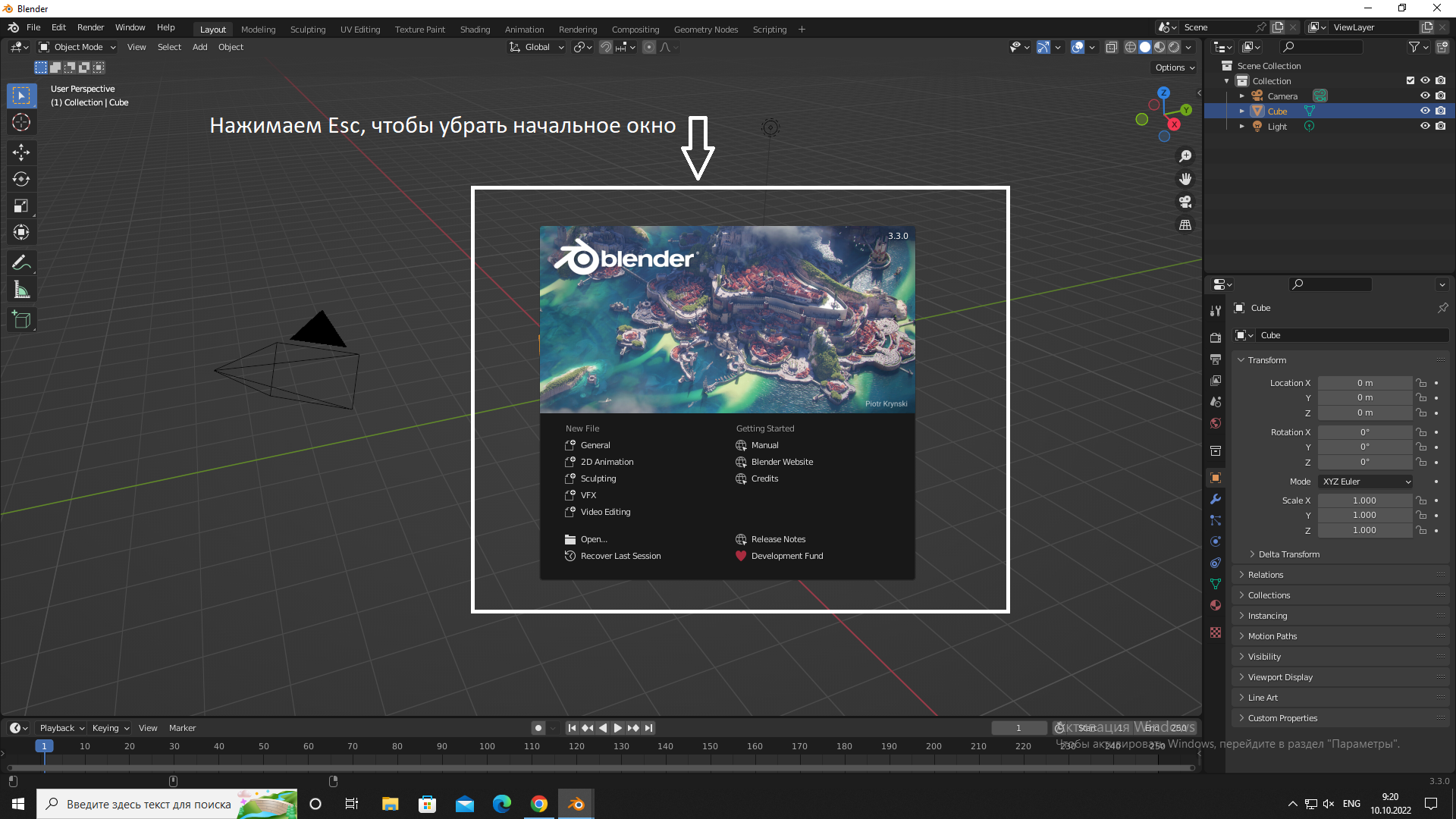This screenshot has width=1456, height=819.
Task: Open the rotation Mode XYZ Euler dropdown
Action: (1366, 482)
